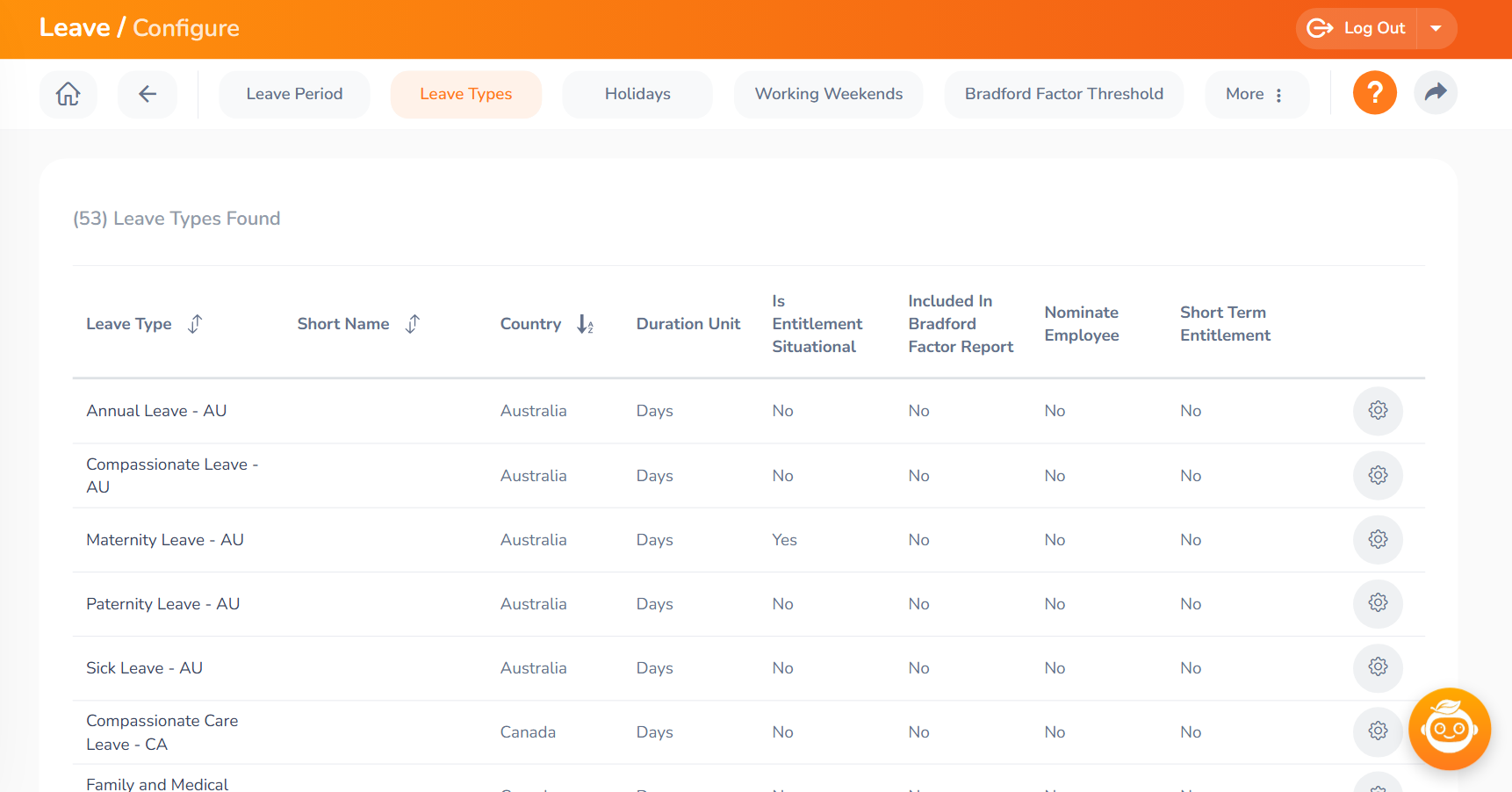
Task: Toggle Country column sort order
Action: [x=585, y=324]
